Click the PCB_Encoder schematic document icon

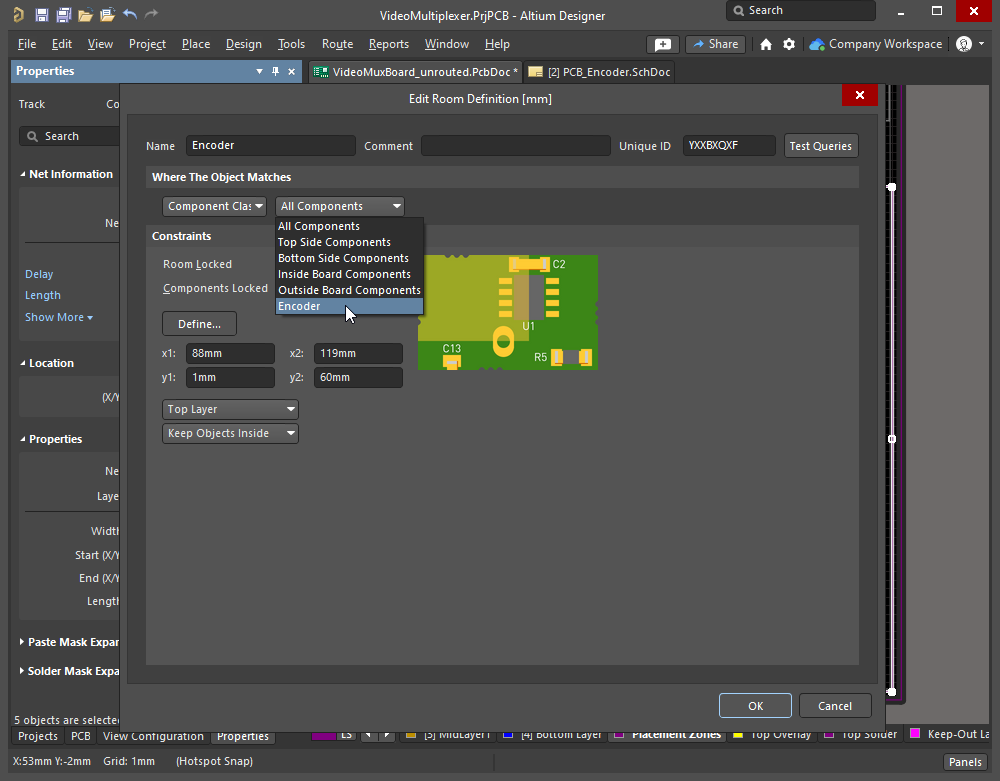(536, 72)
